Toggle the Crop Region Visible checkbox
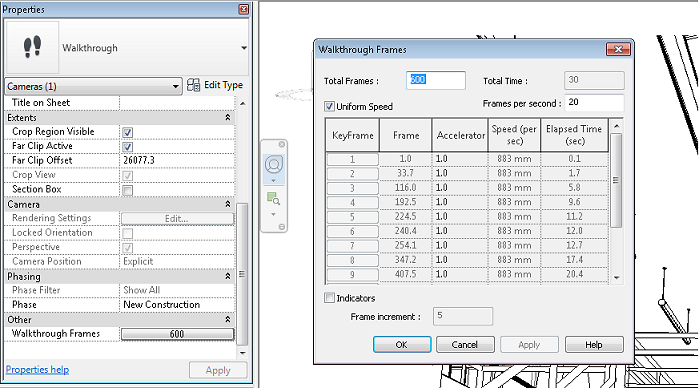 coord(127,132)
